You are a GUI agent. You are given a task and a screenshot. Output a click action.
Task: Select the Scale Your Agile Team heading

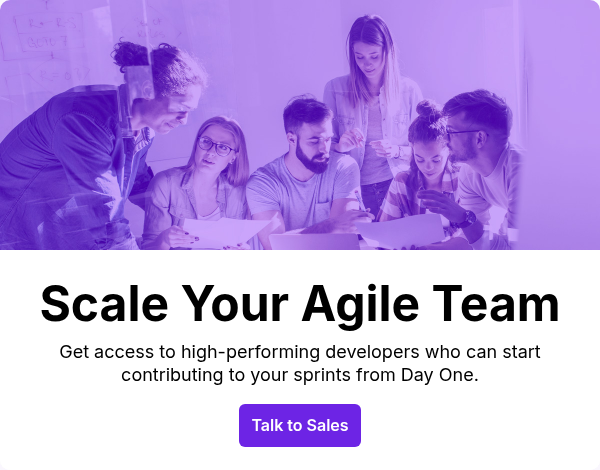click(x=300, y=304)
